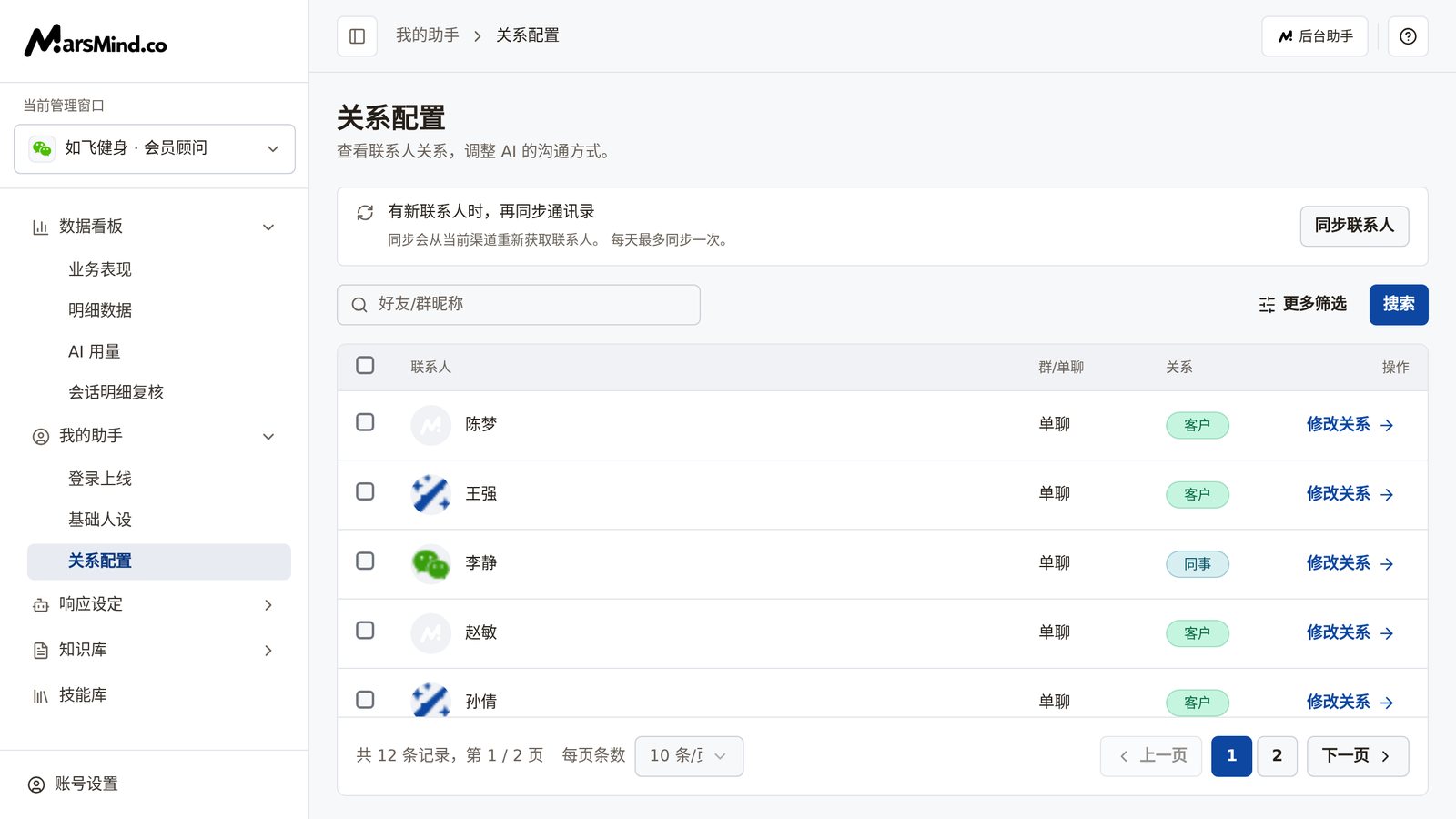The image size is (1456, 819).
Task: Click the sync refresh icon in banner
Action: (365, 212)
